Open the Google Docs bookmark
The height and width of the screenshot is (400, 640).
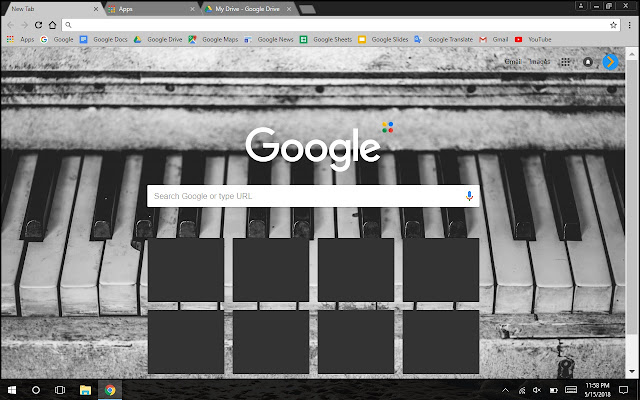pos(104,39)
